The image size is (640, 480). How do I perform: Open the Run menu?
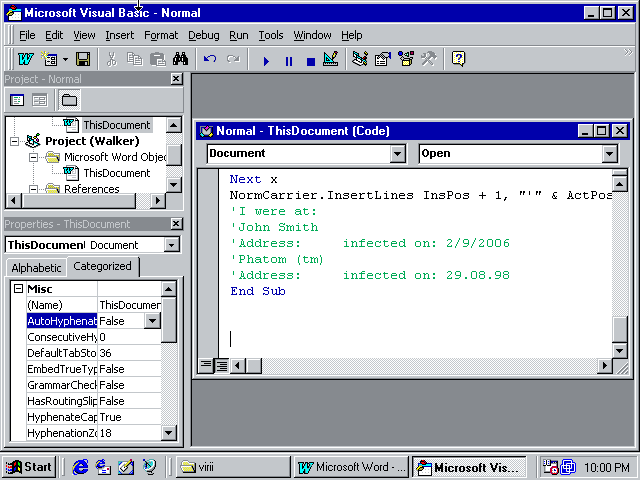pyautogui.click(x=239, y=36)
